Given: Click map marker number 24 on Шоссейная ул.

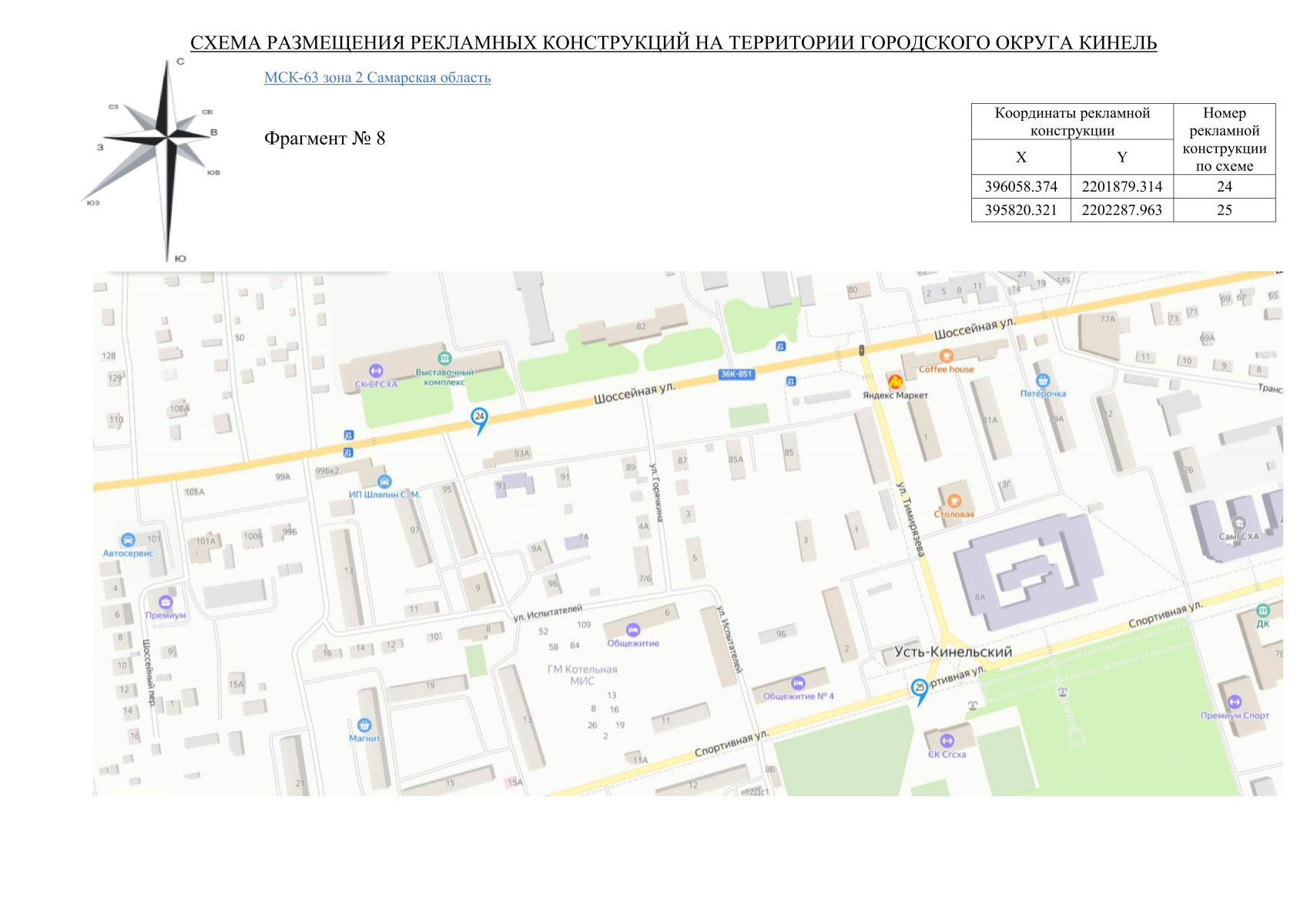Looking at the screenshot, I should (x=479, y=418).
